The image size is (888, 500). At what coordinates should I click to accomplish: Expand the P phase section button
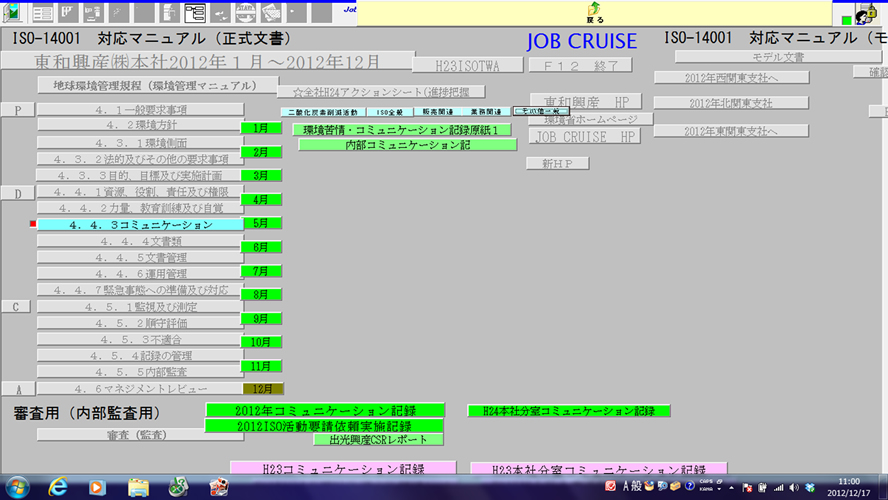pyautogui.click(x=18, y=110)
